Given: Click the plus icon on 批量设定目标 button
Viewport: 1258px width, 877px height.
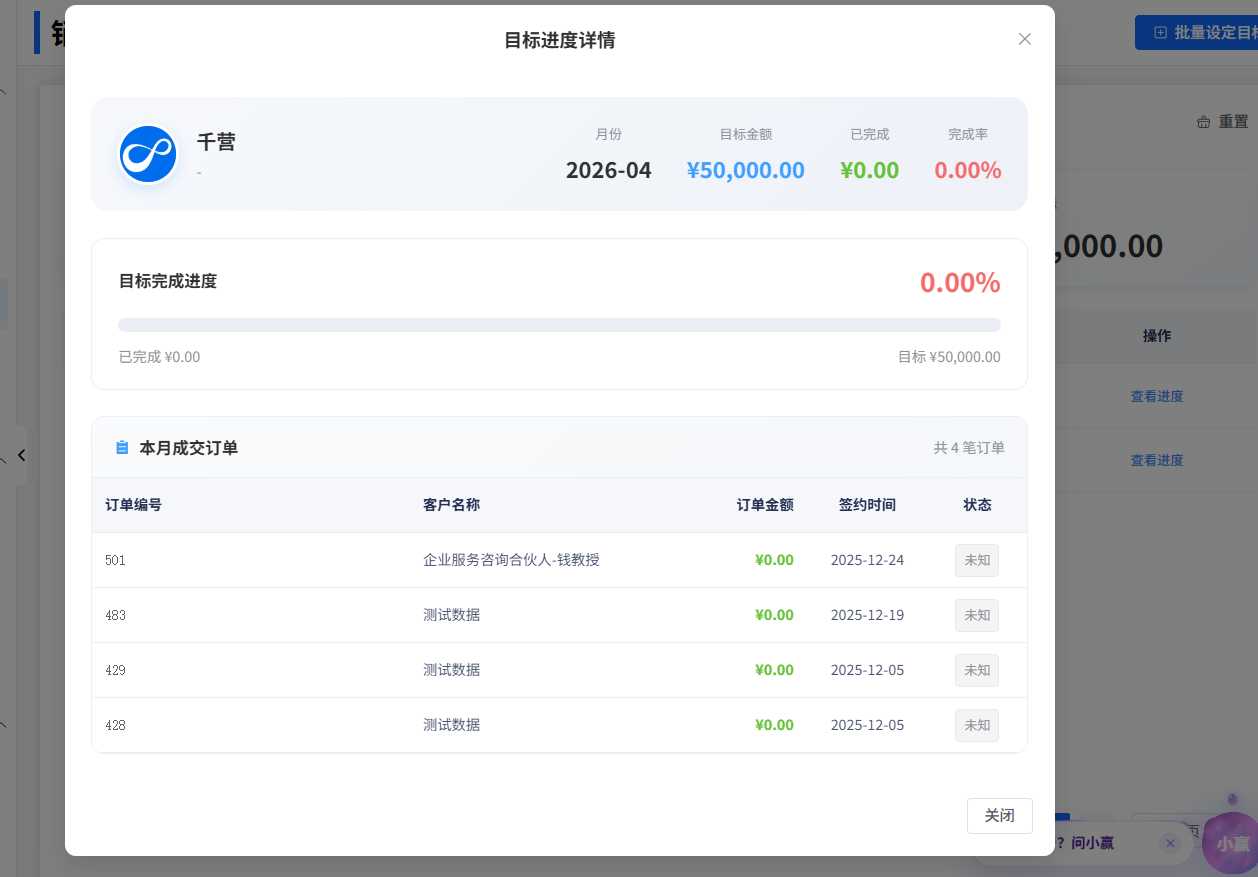Looking at the screenshot, I should click(1160, 32).
